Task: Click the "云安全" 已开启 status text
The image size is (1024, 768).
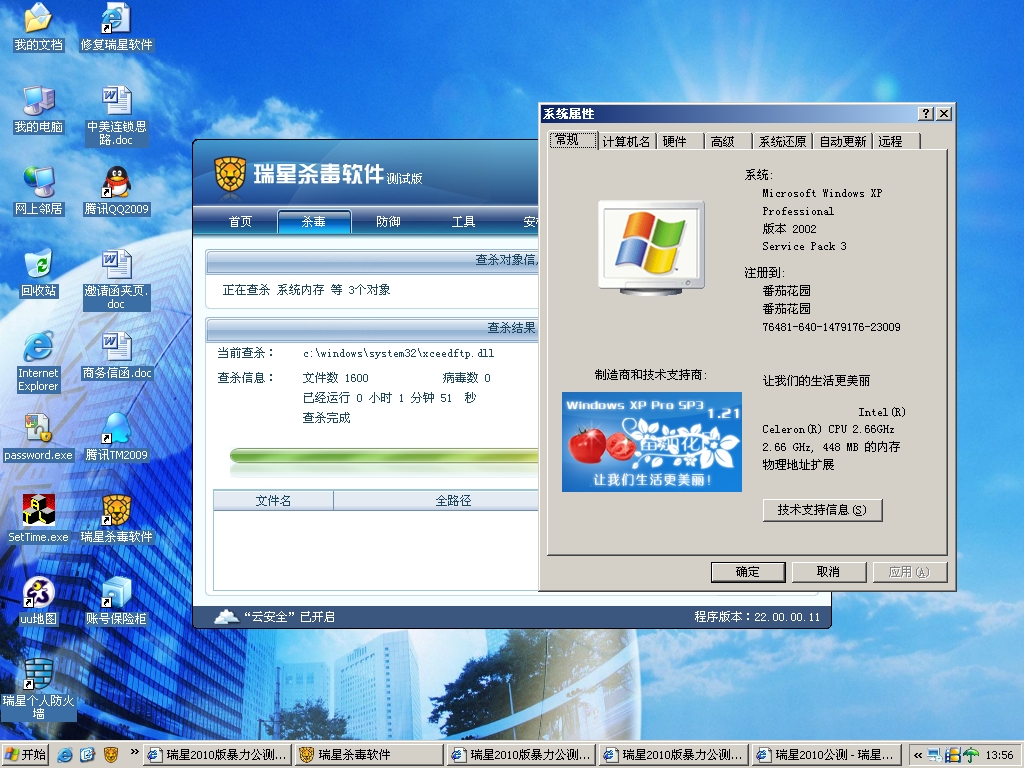Action: pos(289,616)
